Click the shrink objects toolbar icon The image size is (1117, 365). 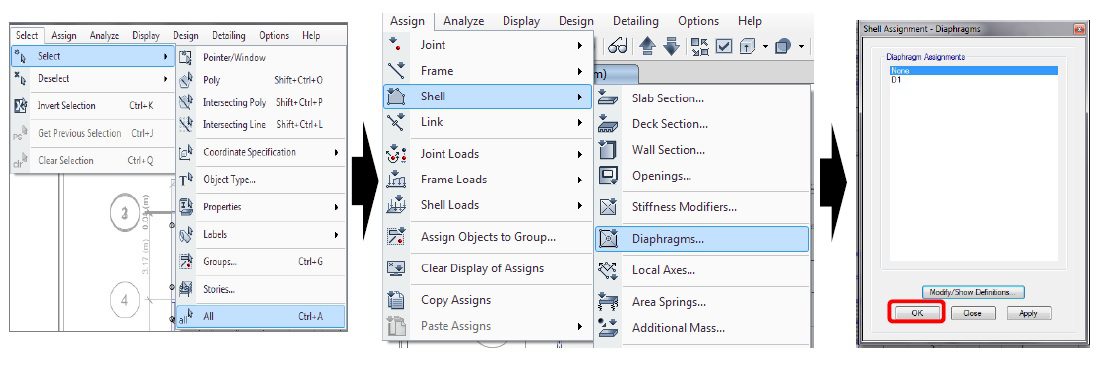[700, 46]
